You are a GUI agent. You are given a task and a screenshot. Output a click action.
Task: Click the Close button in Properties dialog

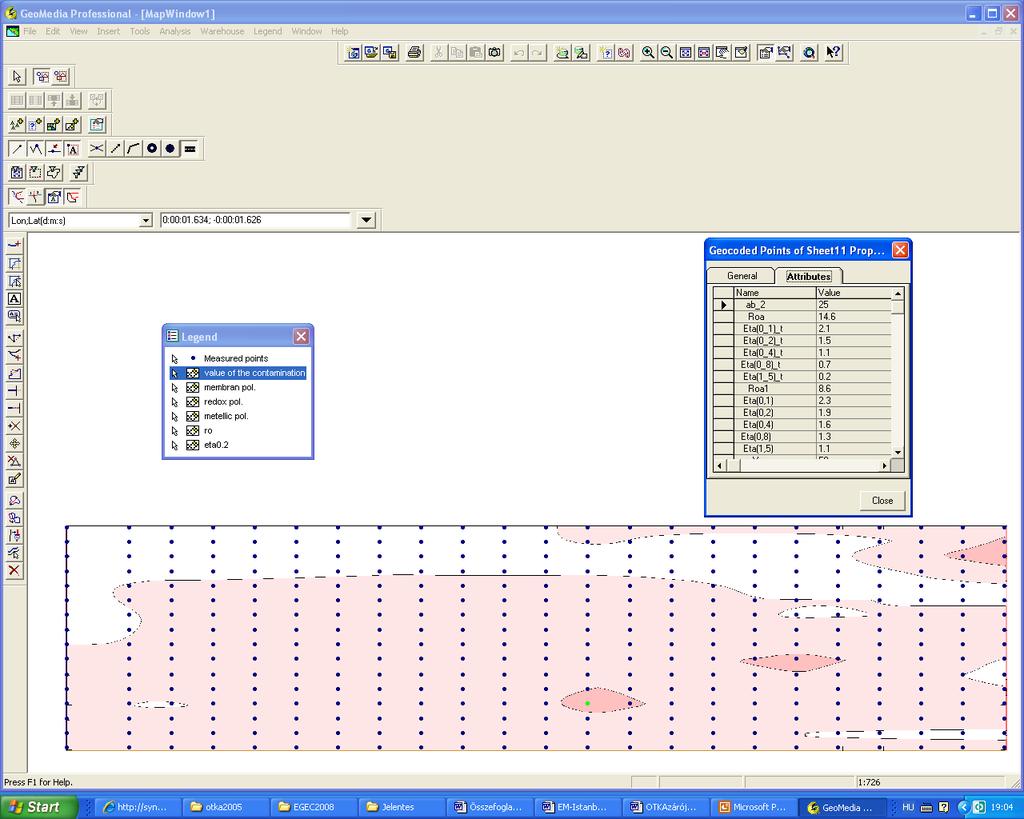click(882, 500)
